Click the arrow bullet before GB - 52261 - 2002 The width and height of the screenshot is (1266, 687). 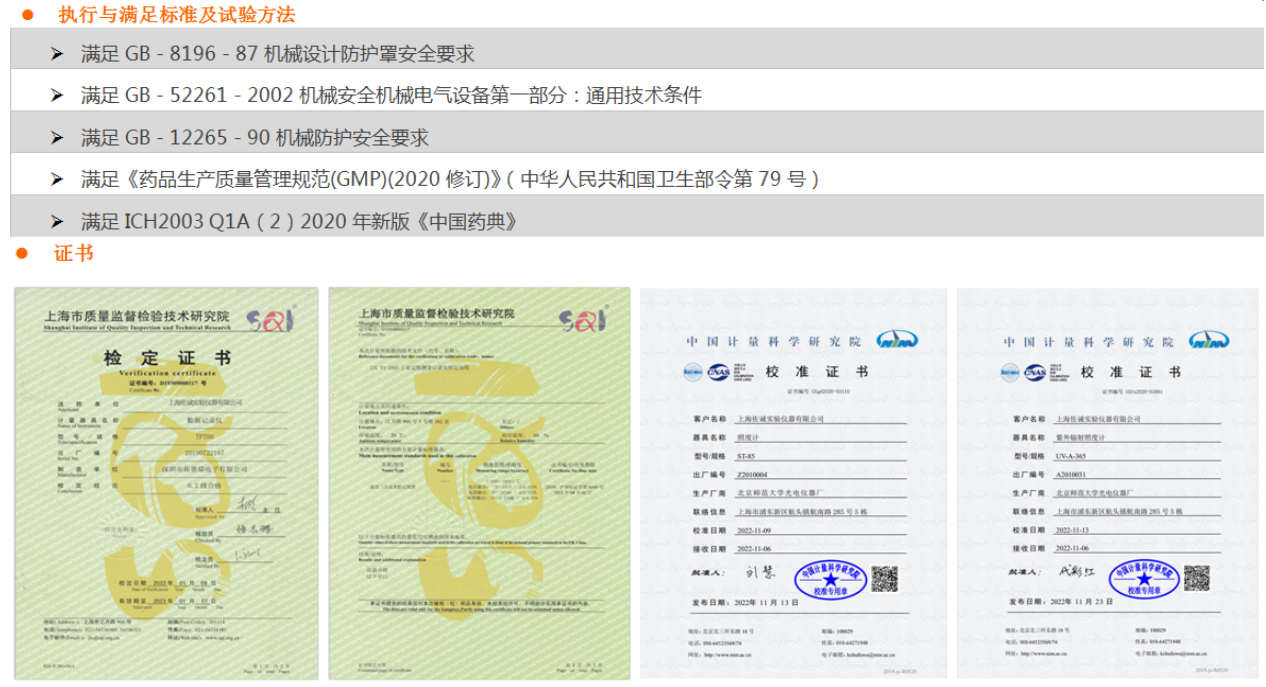pos(58,96)
